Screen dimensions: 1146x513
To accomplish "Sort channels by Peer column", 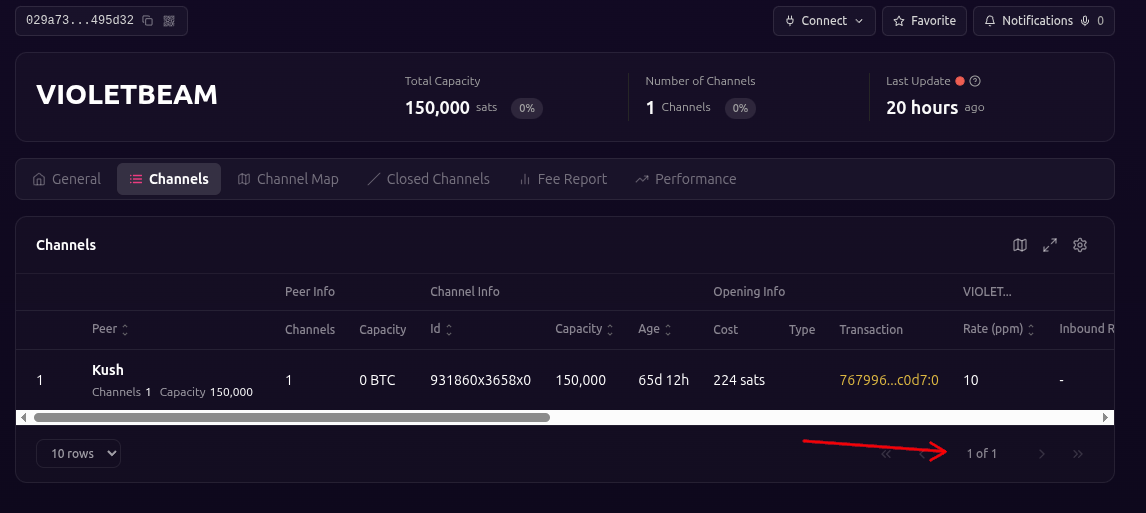I will [110, 329].
